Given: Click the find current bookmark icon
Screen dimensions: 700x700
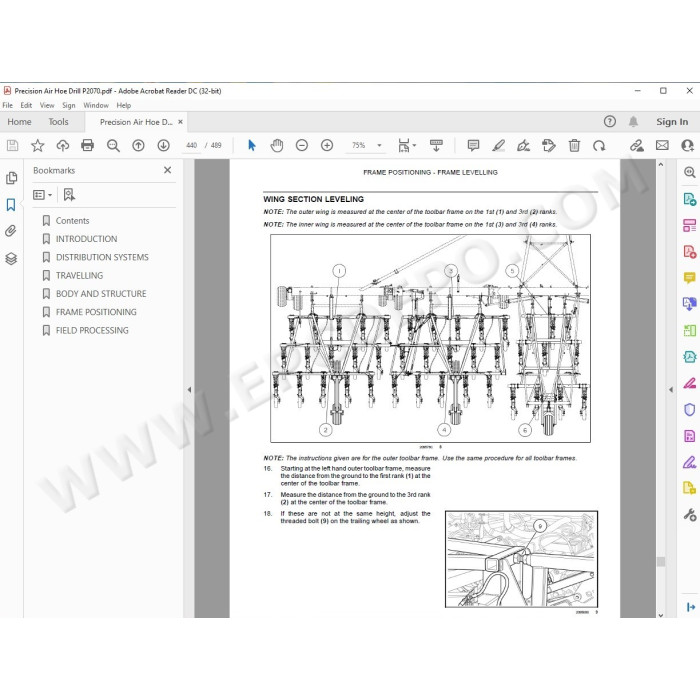Looking at the screenshot, I should [69, 195].
